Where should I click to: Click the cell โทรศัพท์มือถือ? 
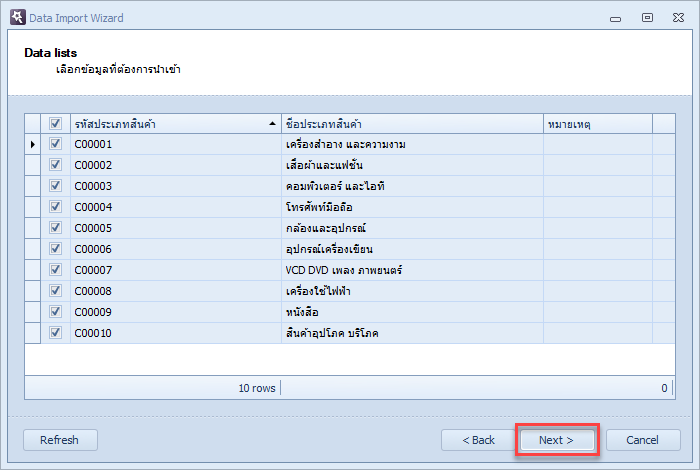[x=412, y=207]
